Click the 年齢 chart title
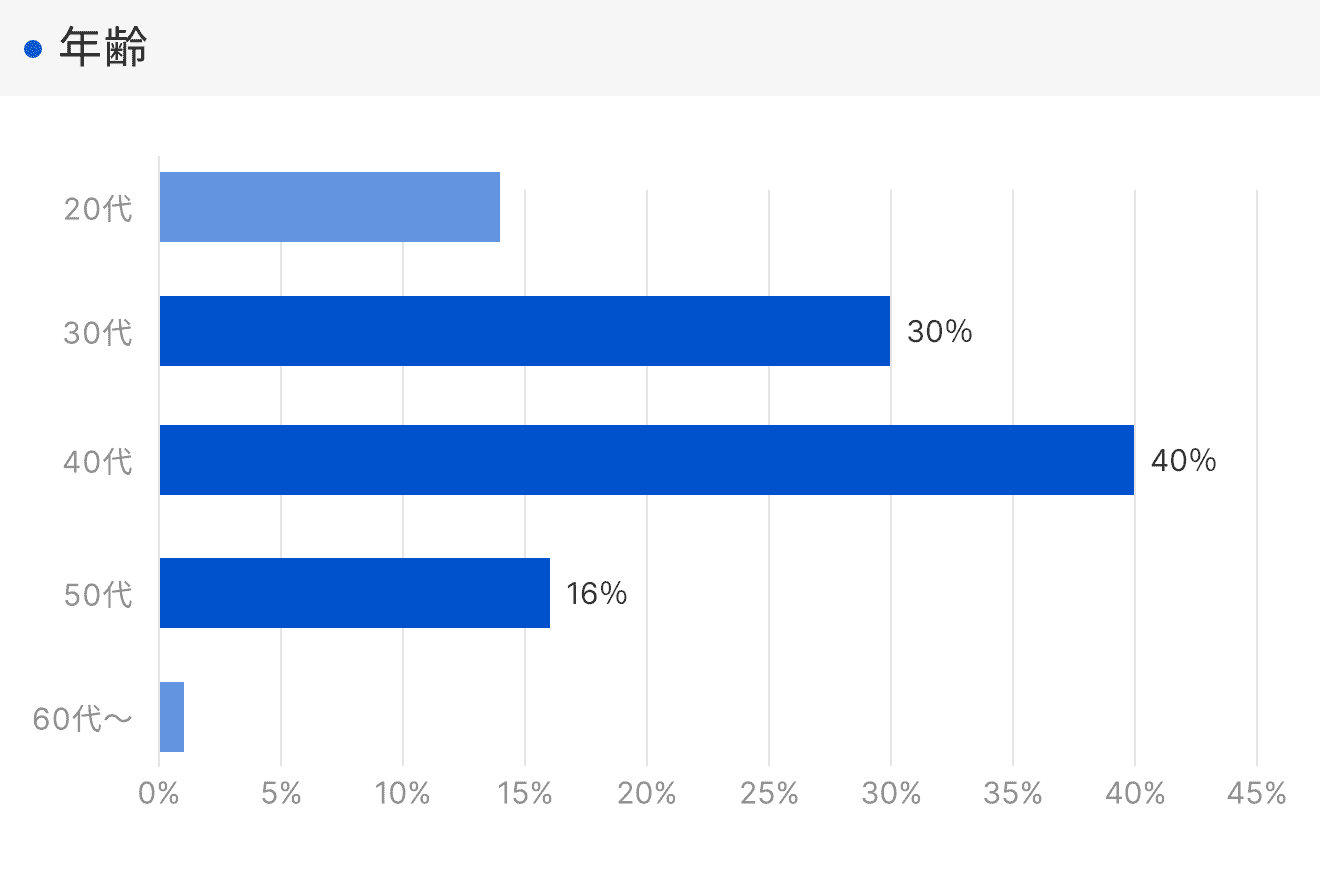Viewport: 1320px width, 871px height. (103, 48)
